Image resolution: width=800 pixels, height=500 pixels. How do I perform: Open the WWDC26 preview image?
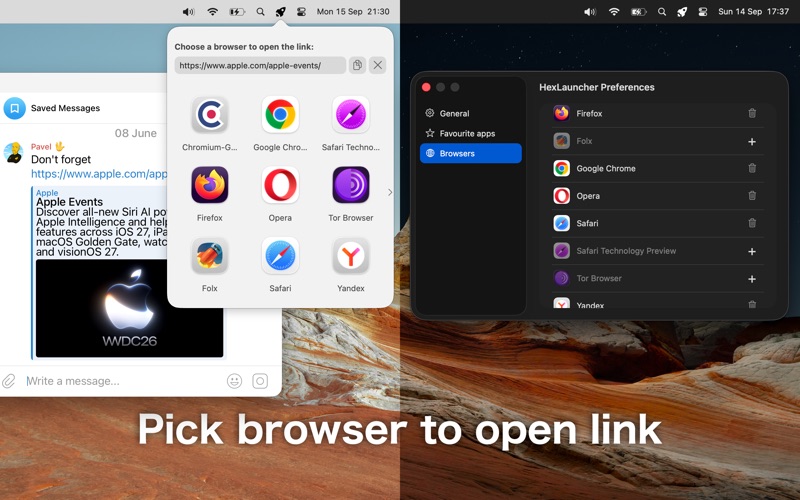pos(130,308)
